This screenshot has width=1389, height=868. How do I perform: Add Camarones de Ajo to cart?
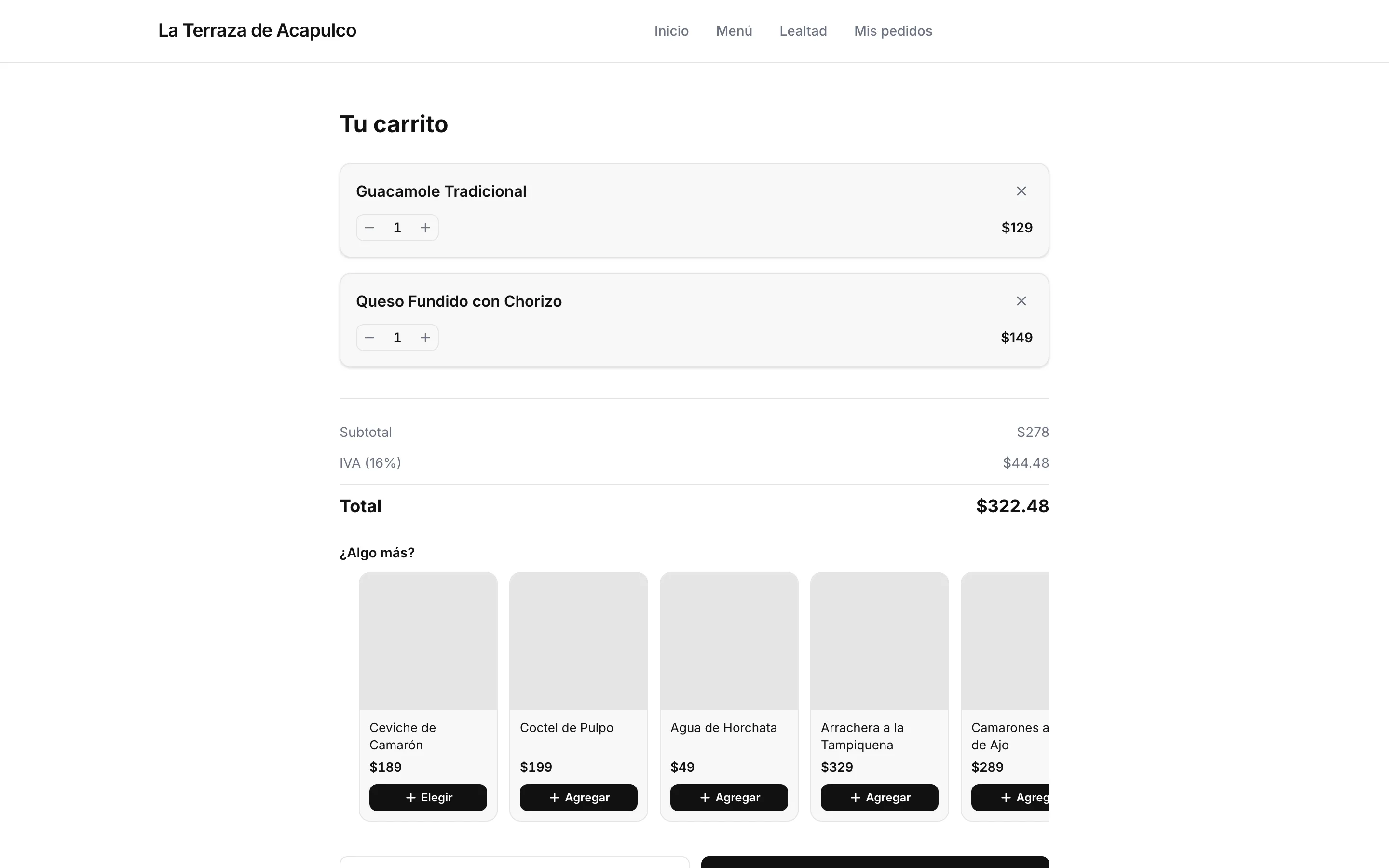point(1010,798)
